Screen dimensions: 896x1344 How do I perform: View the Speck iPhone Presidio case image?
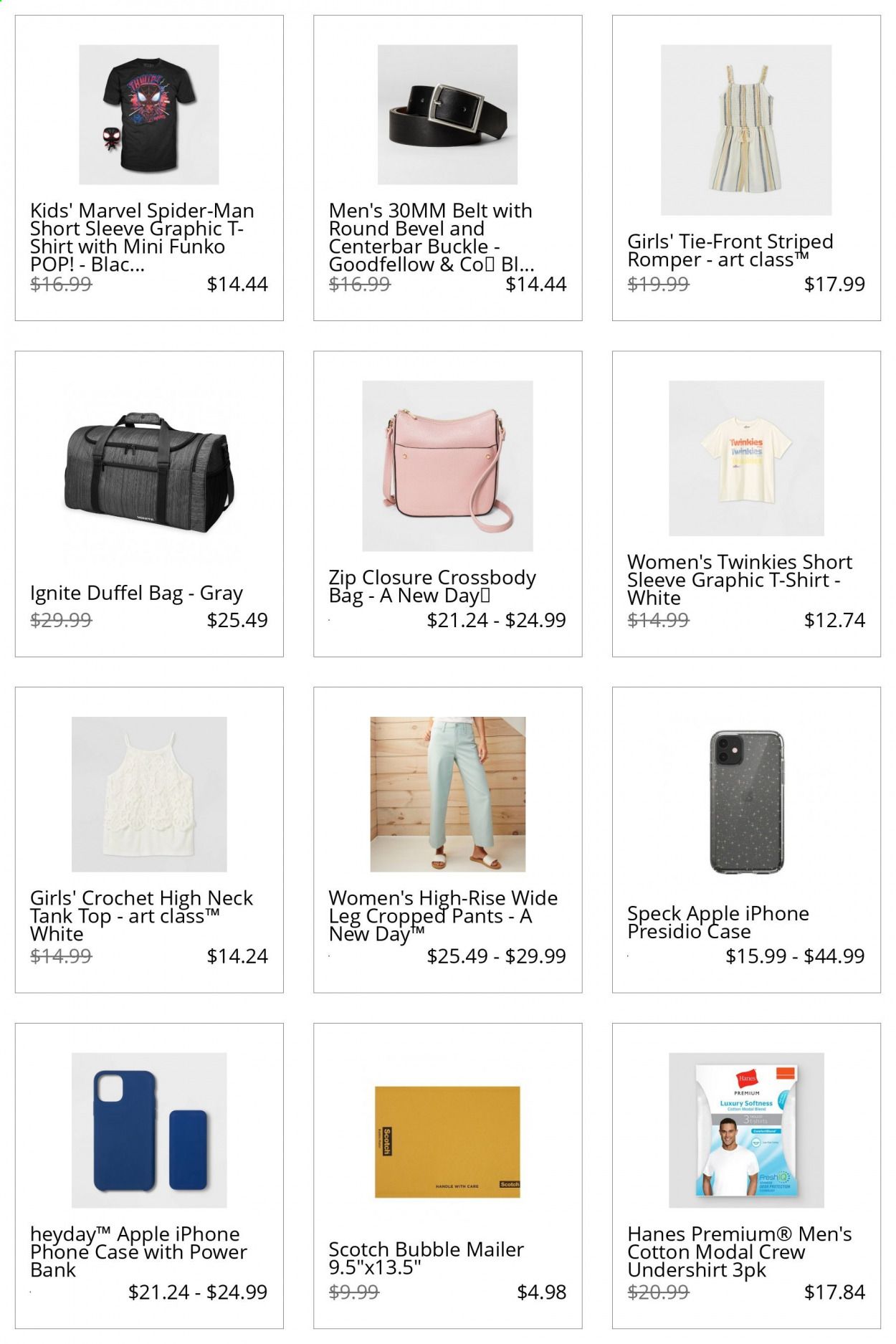(746, 802)
